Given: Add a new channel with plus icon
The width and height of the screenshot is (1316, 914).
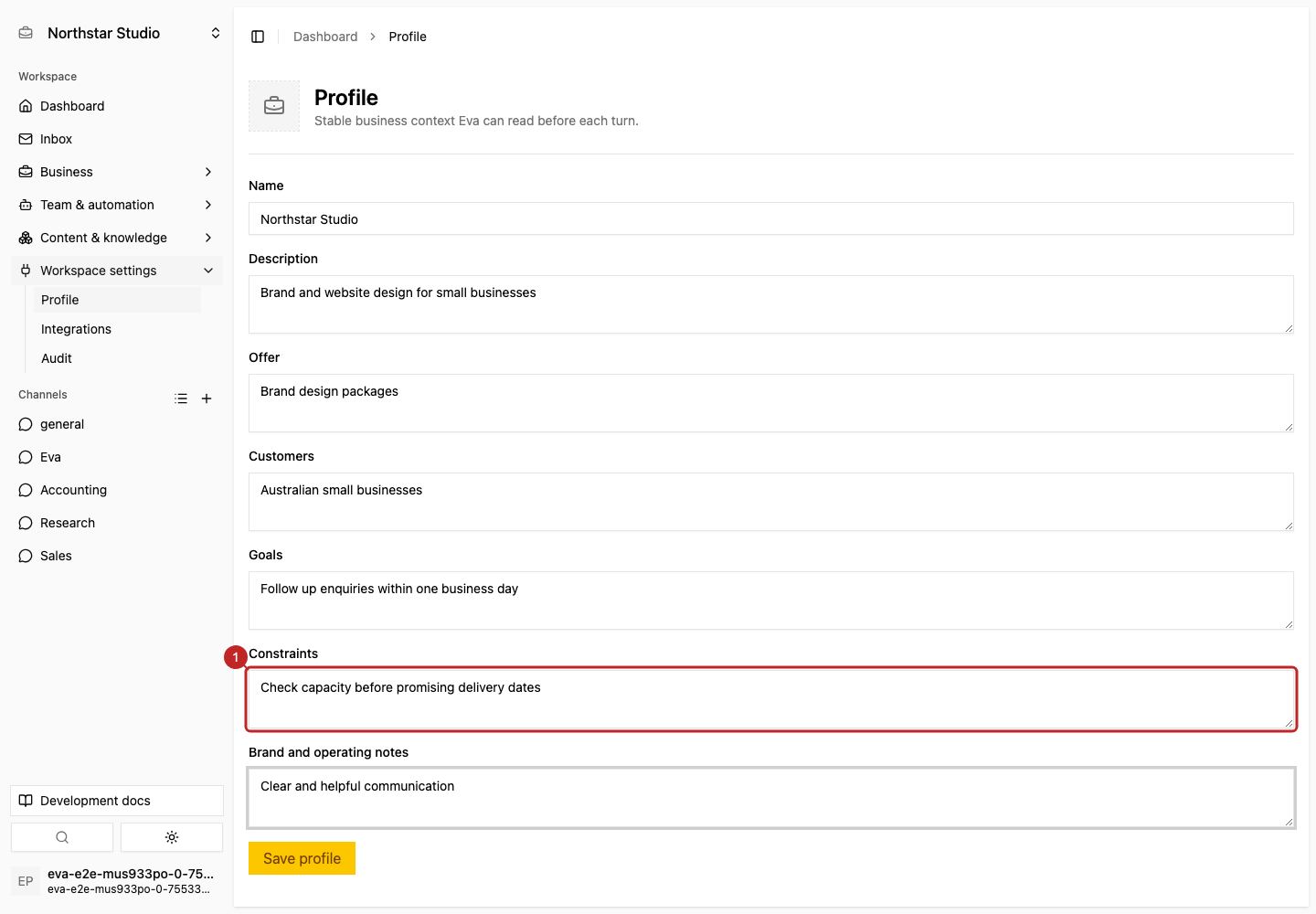Looking at the screenshot, I should click(x=207, y=399).
